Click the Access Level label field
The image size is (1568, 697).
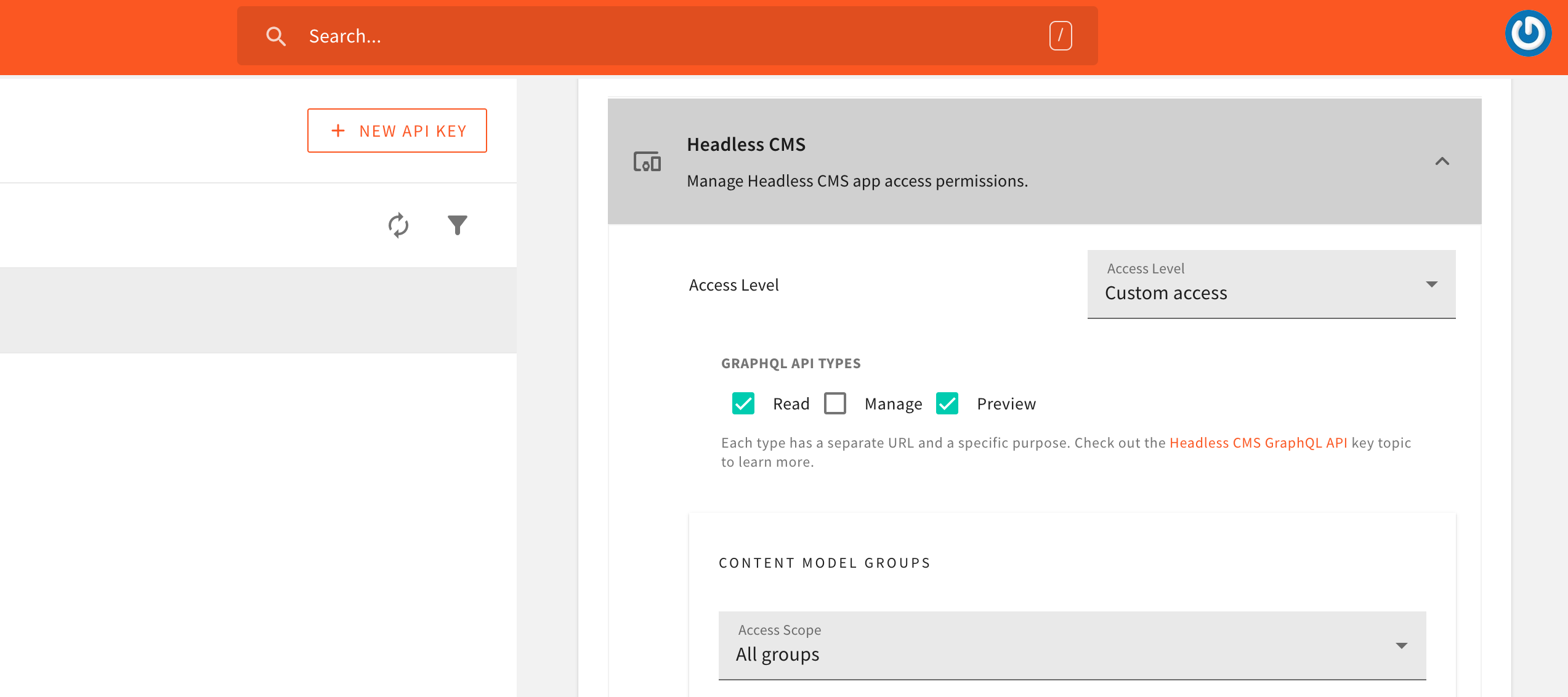click(x=733, y=284)
